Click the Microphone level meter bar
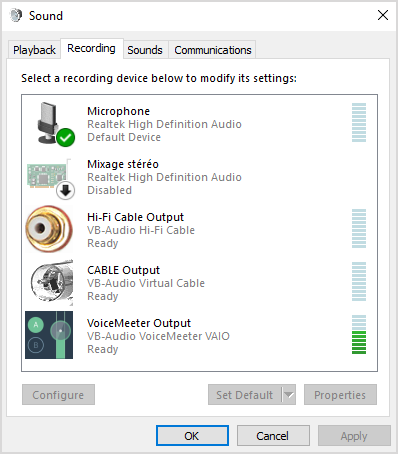Screen dimensions: 398x454 tap(359, 122)
